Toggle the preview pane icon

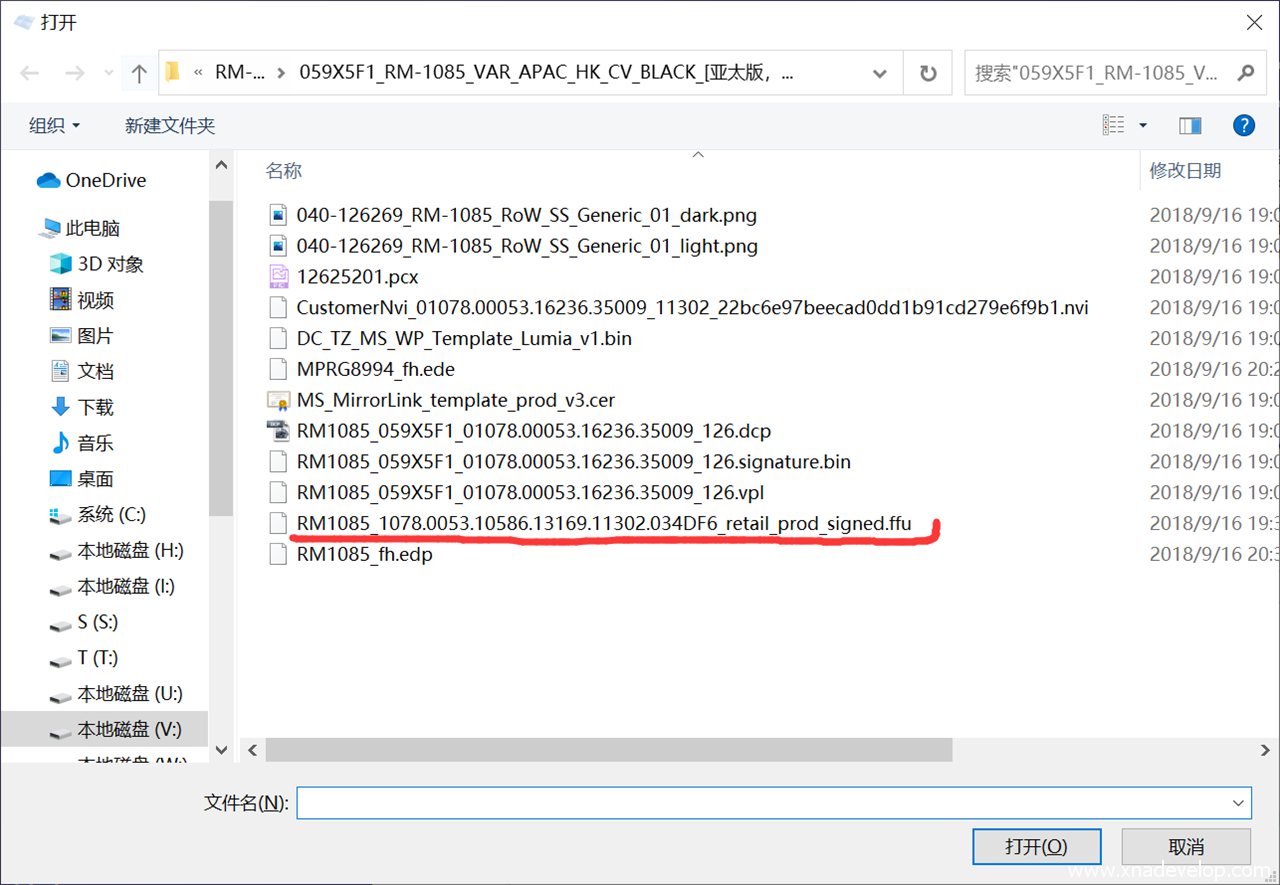point(1190,125)
